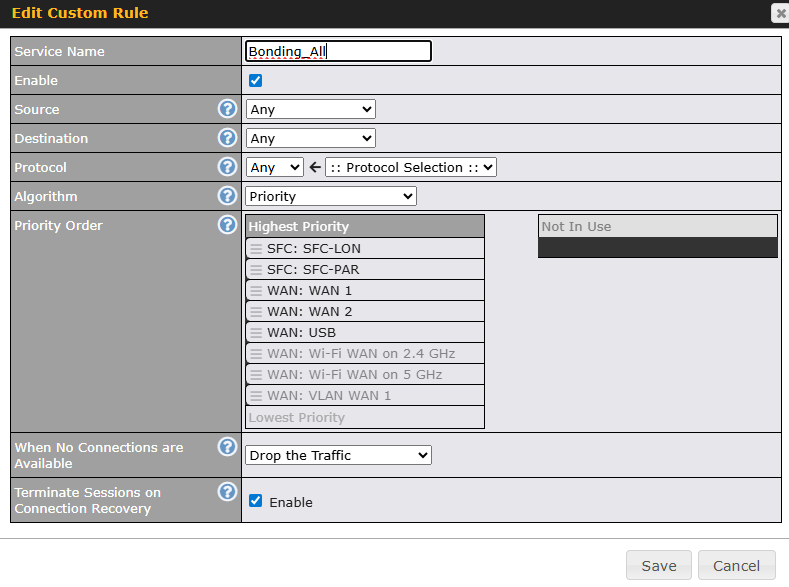Click the drag handle for WAN: USB
The width and height of the screenshot is (789, 587).
[x=256, y=333]
